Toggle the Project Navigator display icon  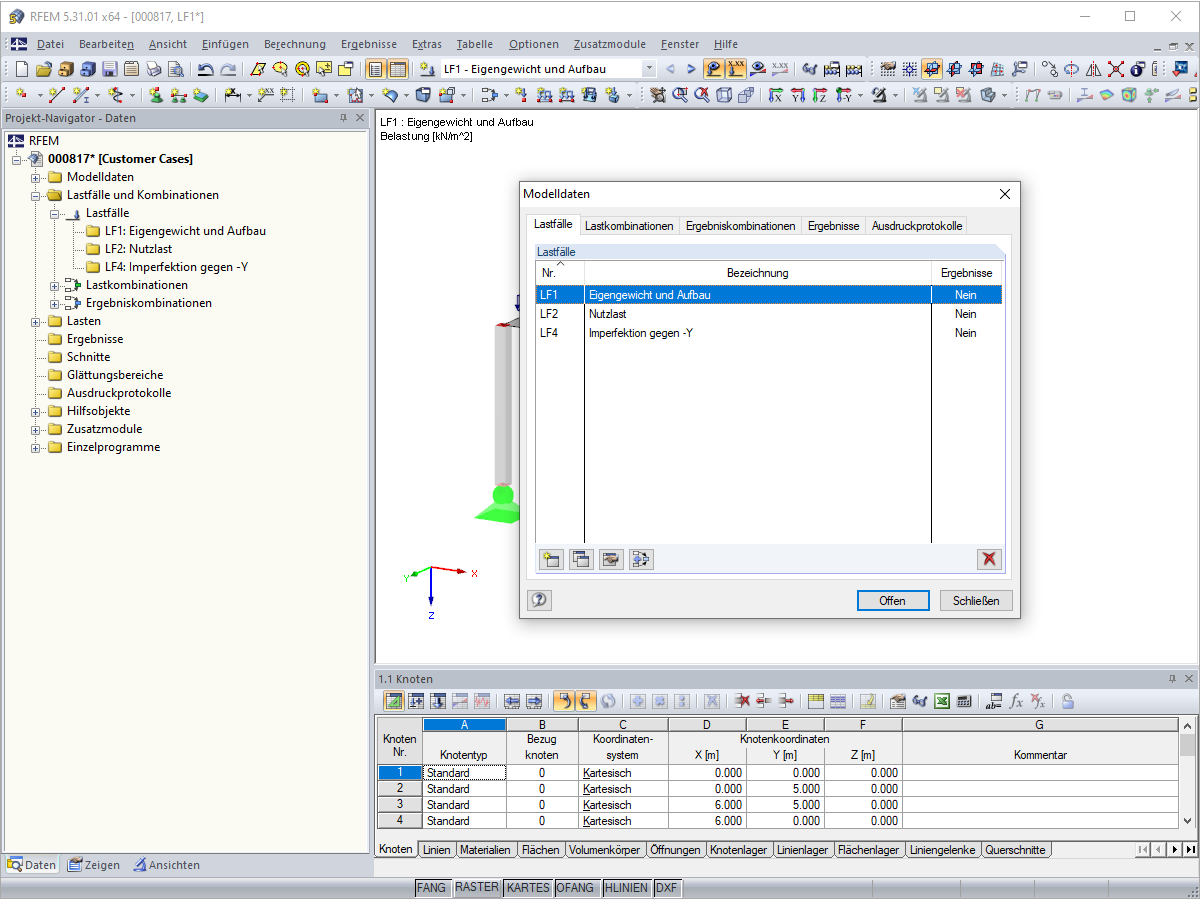tap(376, 69)
